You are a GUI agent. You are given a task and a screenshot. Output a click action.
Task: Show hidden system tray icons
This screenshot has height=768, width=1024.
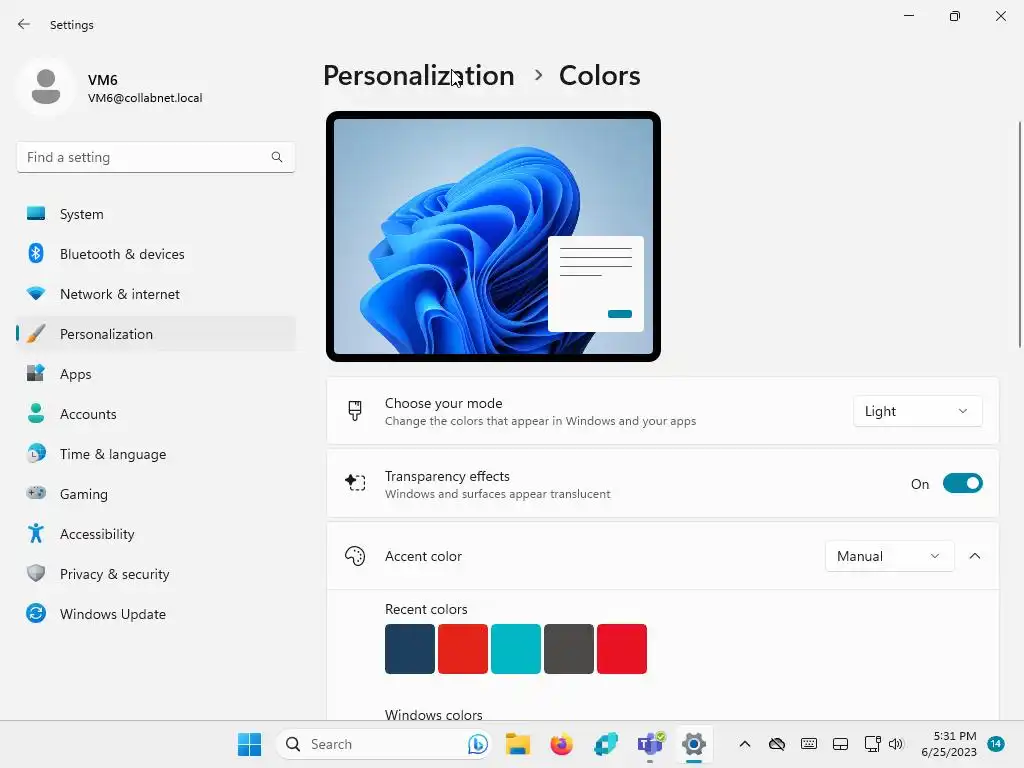point(744,744)
